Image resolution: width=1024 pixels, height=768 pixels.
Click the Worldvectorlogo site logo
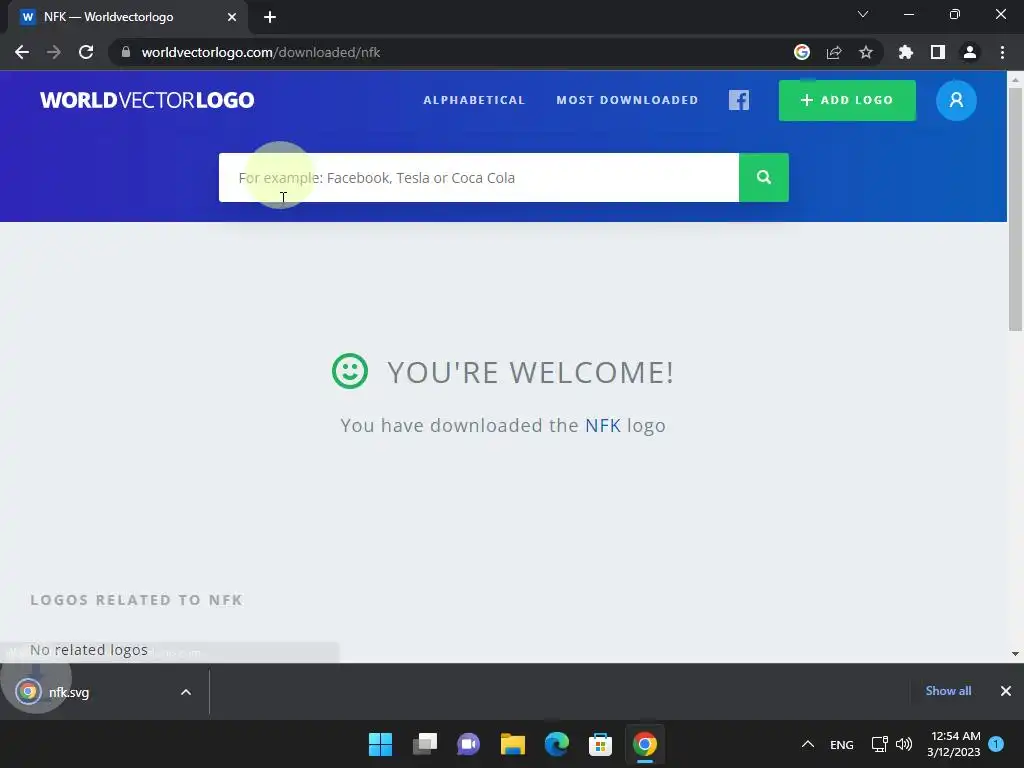pos(147,100)
